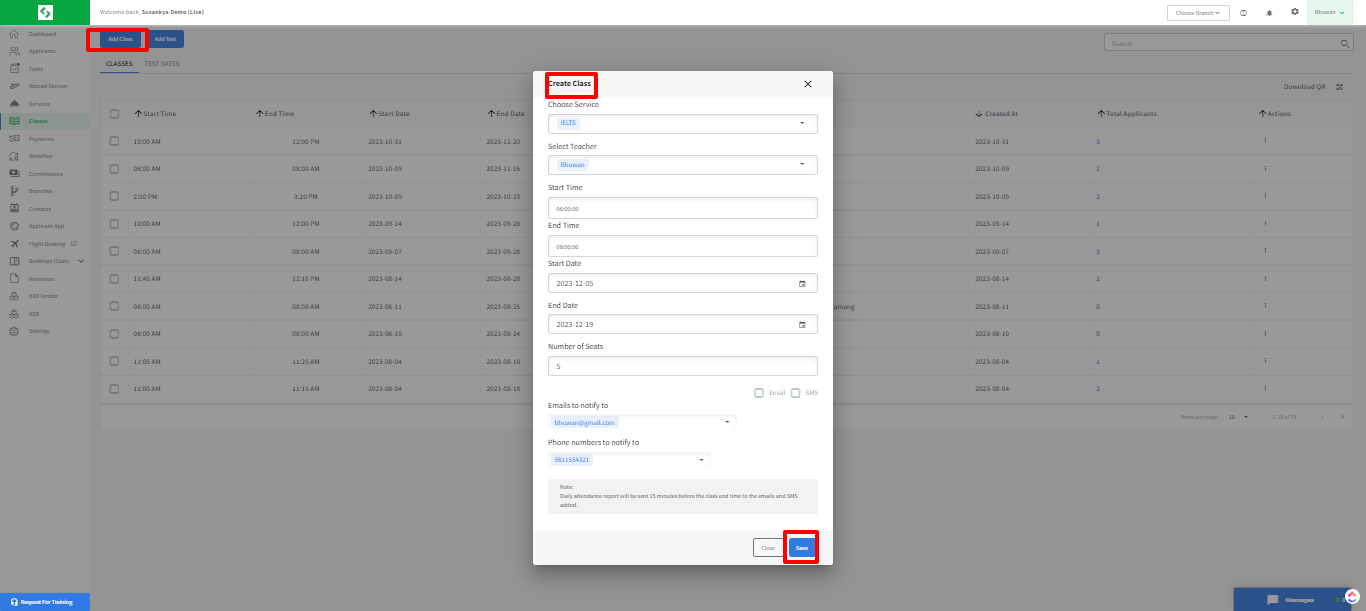
Task: Click the calendar icon in End Date field
Action: click(802, 325)
